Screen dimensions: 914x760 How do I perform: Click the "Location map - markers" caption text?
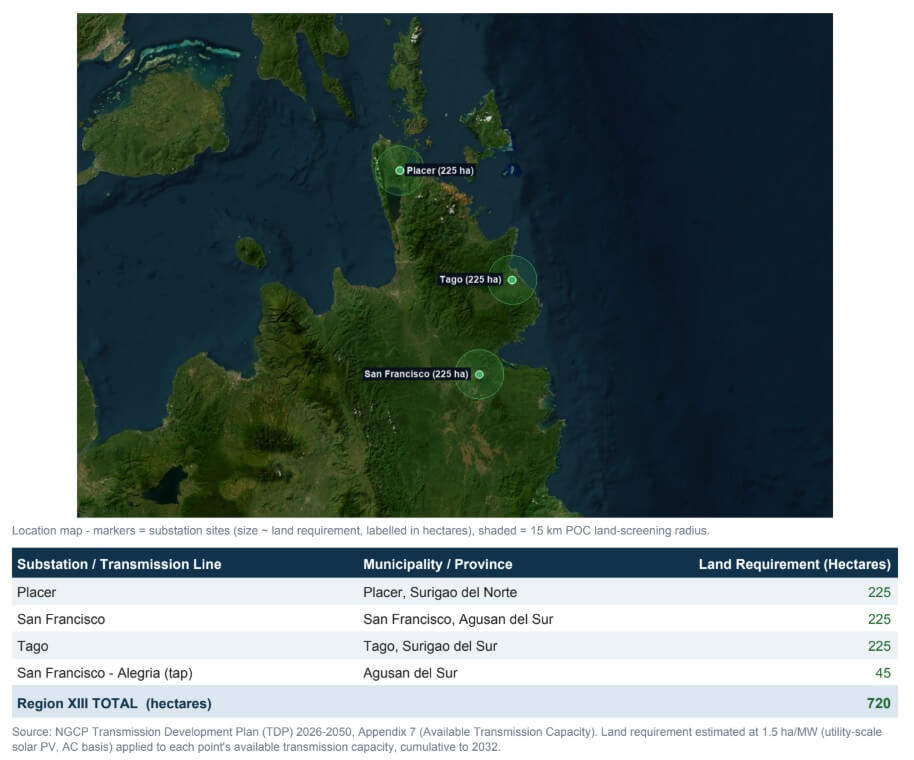[x=360, y=531]
